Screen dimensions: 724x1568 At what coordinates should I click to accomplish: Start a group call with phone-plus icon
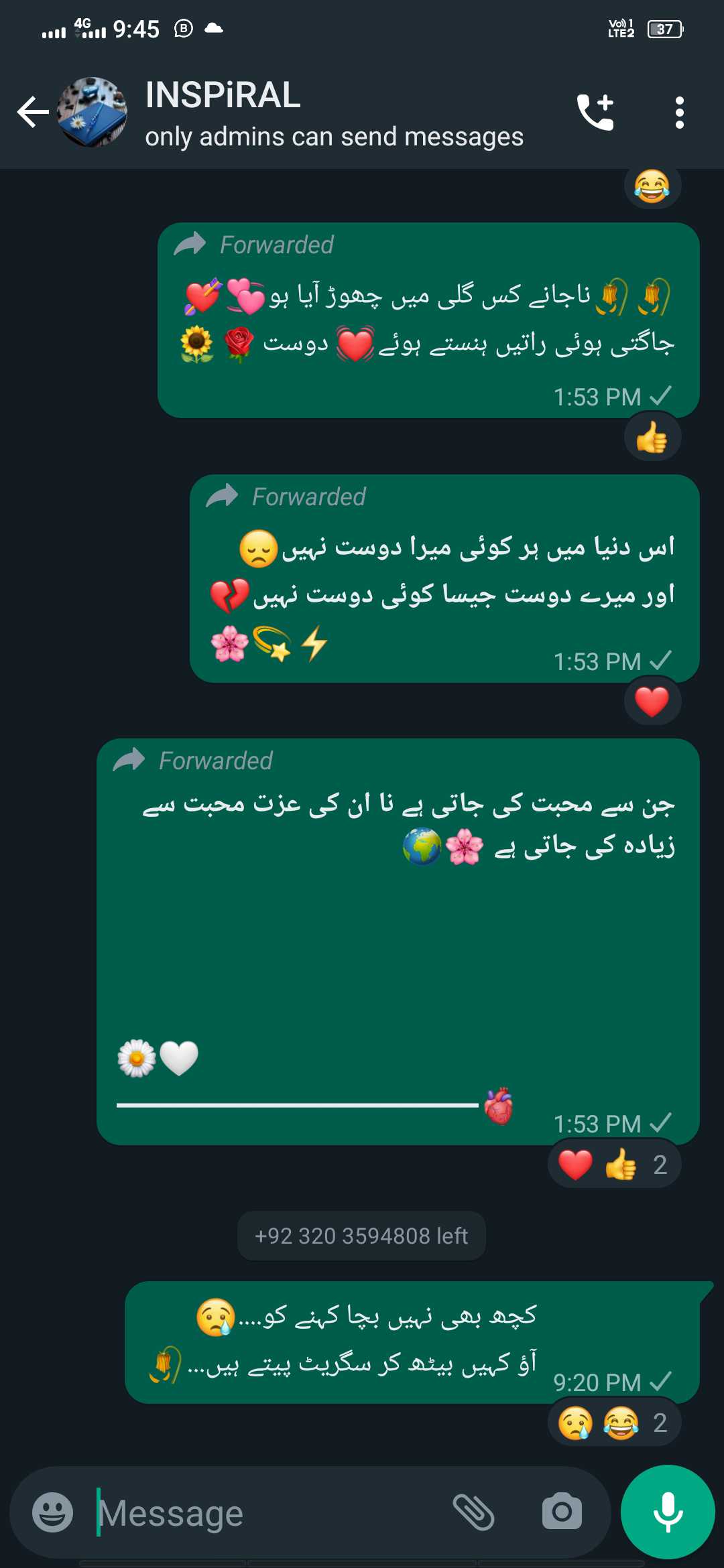(595, 112)
